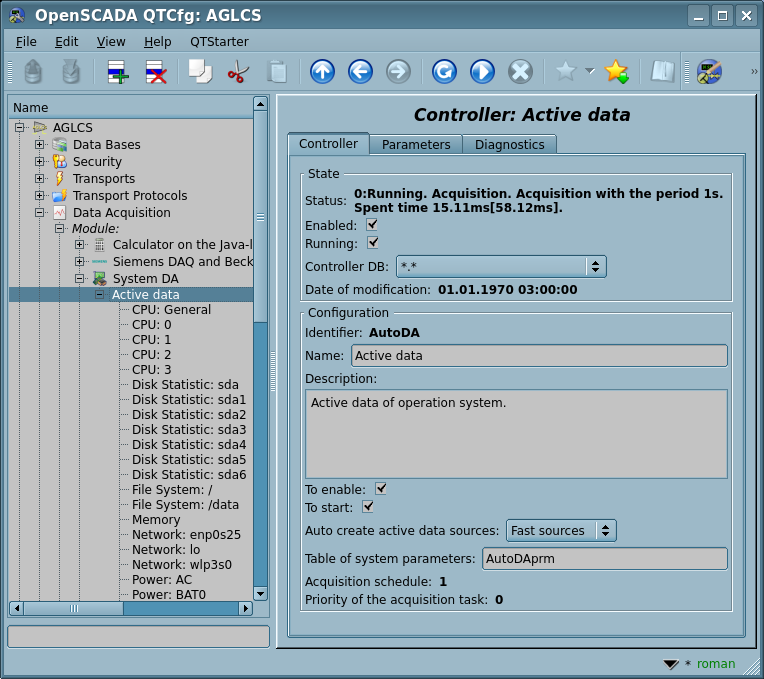Select the Memory tree item
Image resolution: width=764 pixels, height=679 pixels.
point(156,520)
